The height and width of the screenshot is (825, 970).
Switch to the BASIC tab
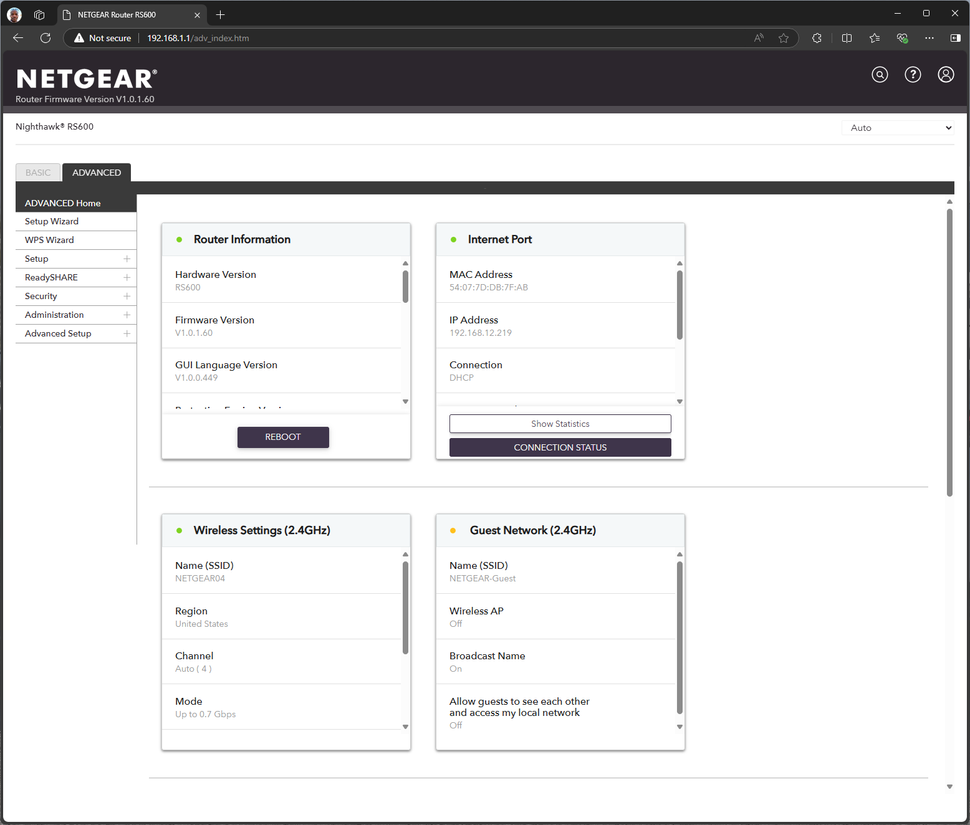click(x=37, y=172)
